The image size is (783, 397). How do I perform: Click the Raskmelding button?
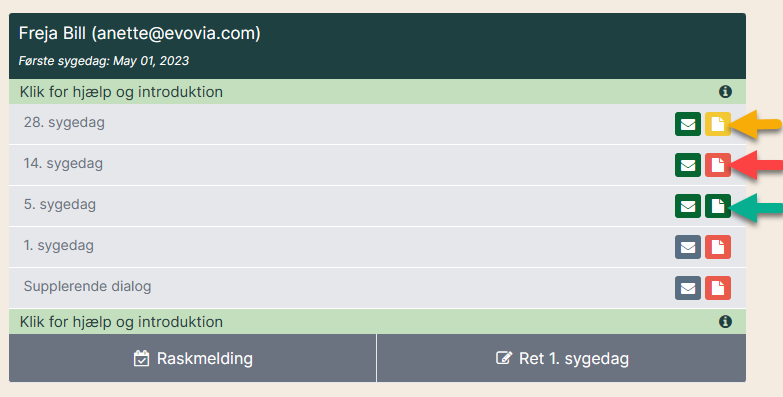pos(192,358)
